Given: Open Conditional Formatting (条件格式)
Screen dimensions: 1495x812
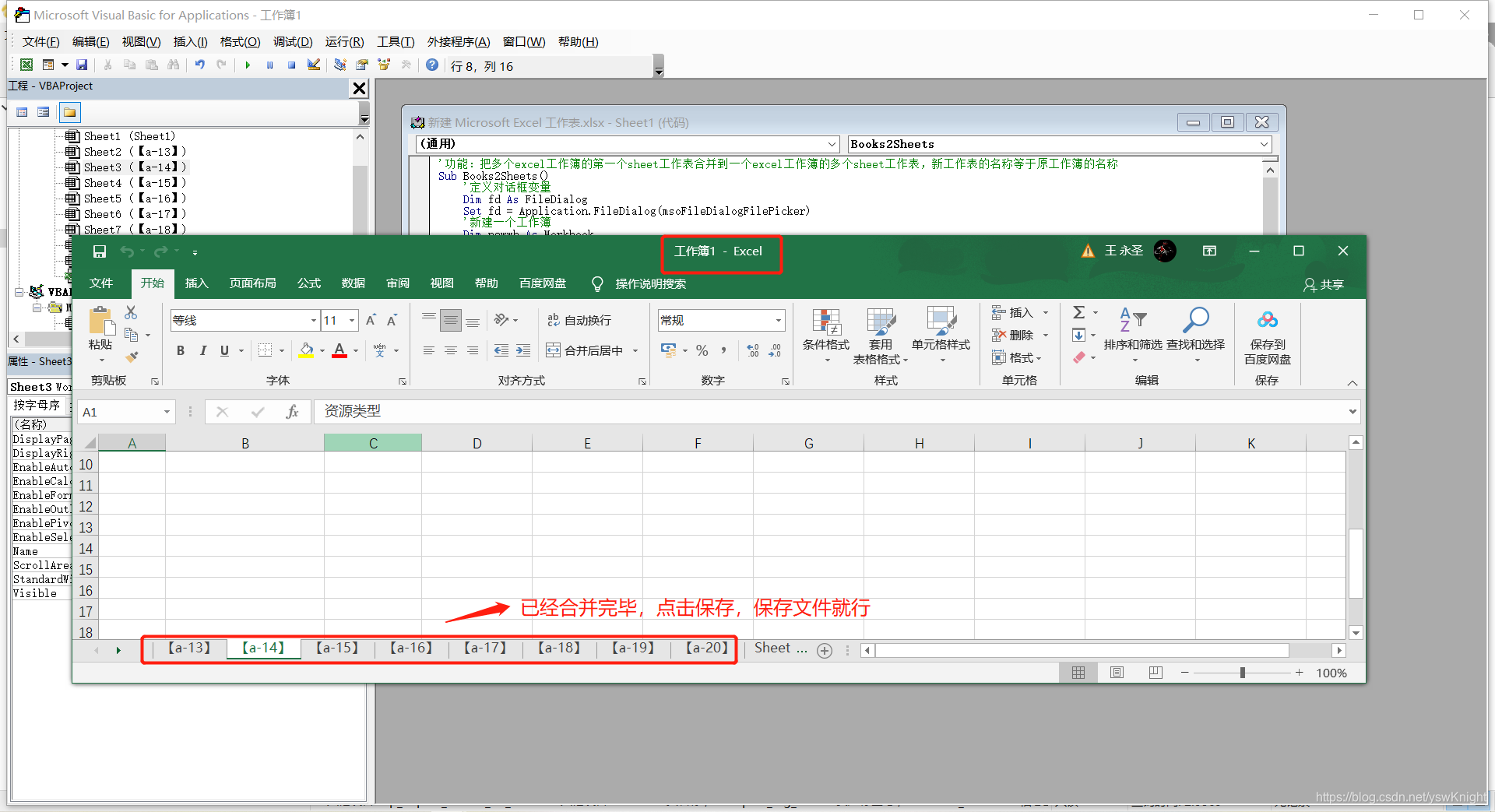Looking at the screenshot, I should click(x=826, y=335).
